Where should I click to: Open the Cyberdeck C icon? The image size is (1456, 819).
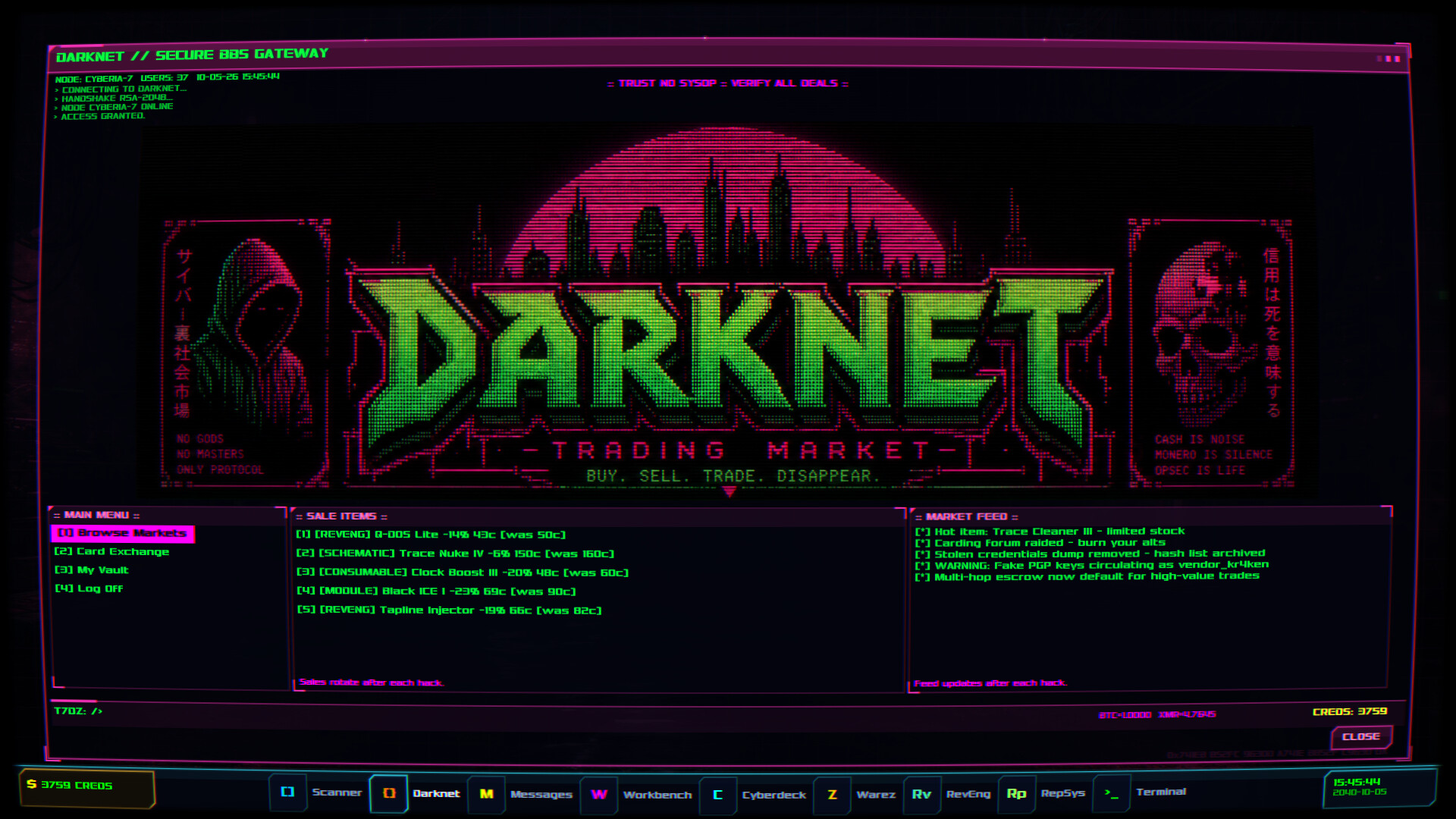point(718,795)
